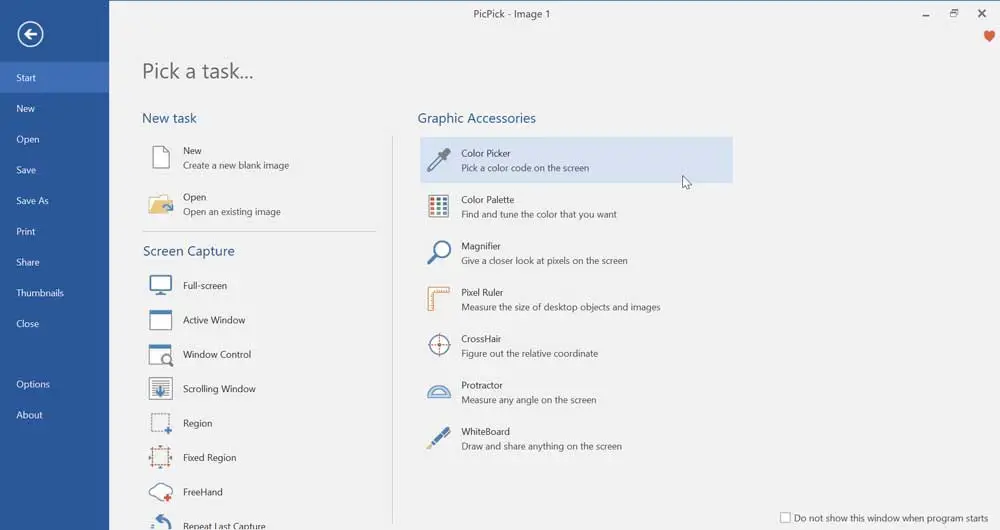Click the 'Region' capture label

click(198, 423)
